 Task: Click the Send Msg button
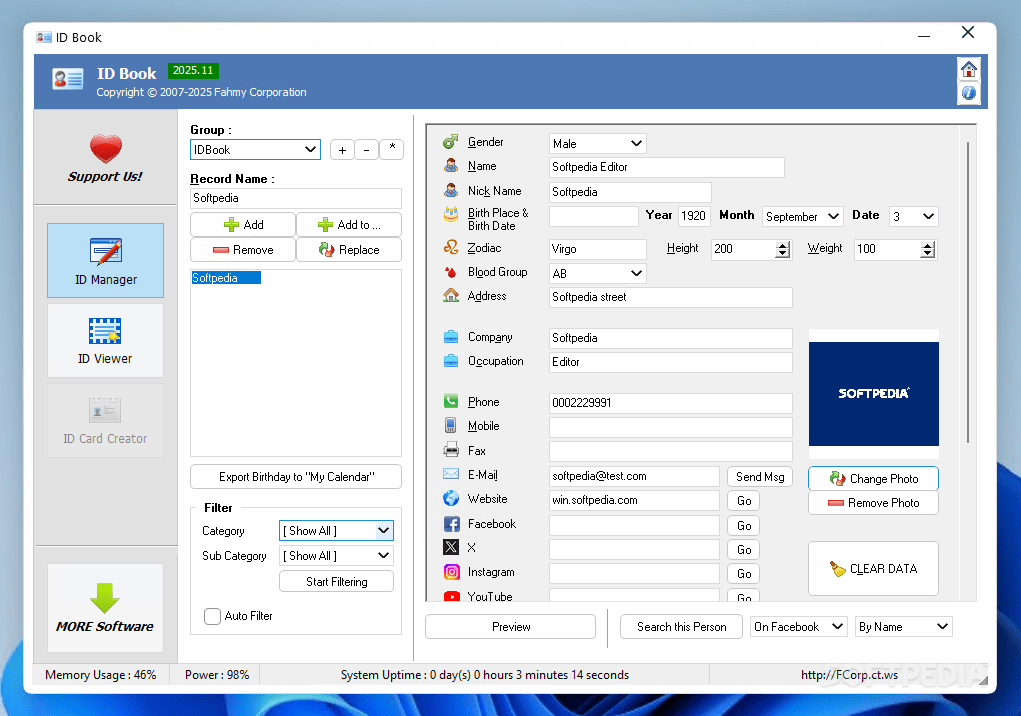click(759, 476)
